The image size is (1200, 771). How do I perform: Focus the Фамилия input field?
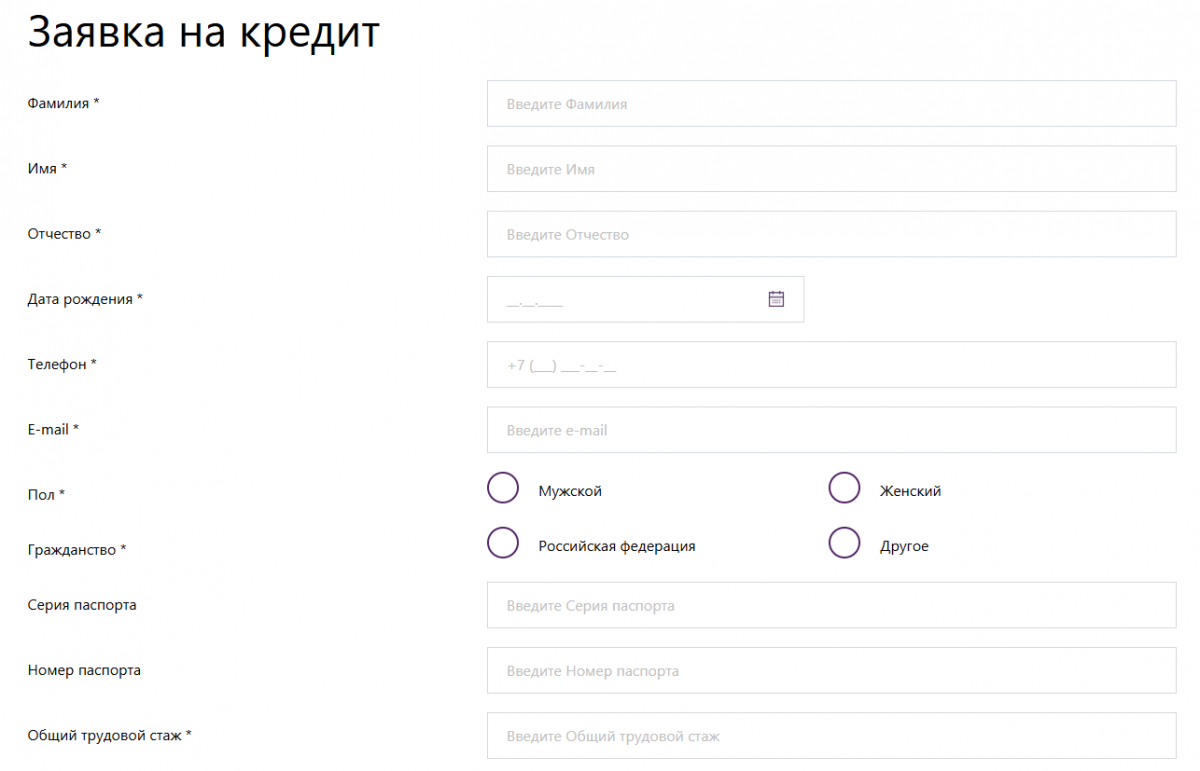pyautogui.click(x=831, y=104)
